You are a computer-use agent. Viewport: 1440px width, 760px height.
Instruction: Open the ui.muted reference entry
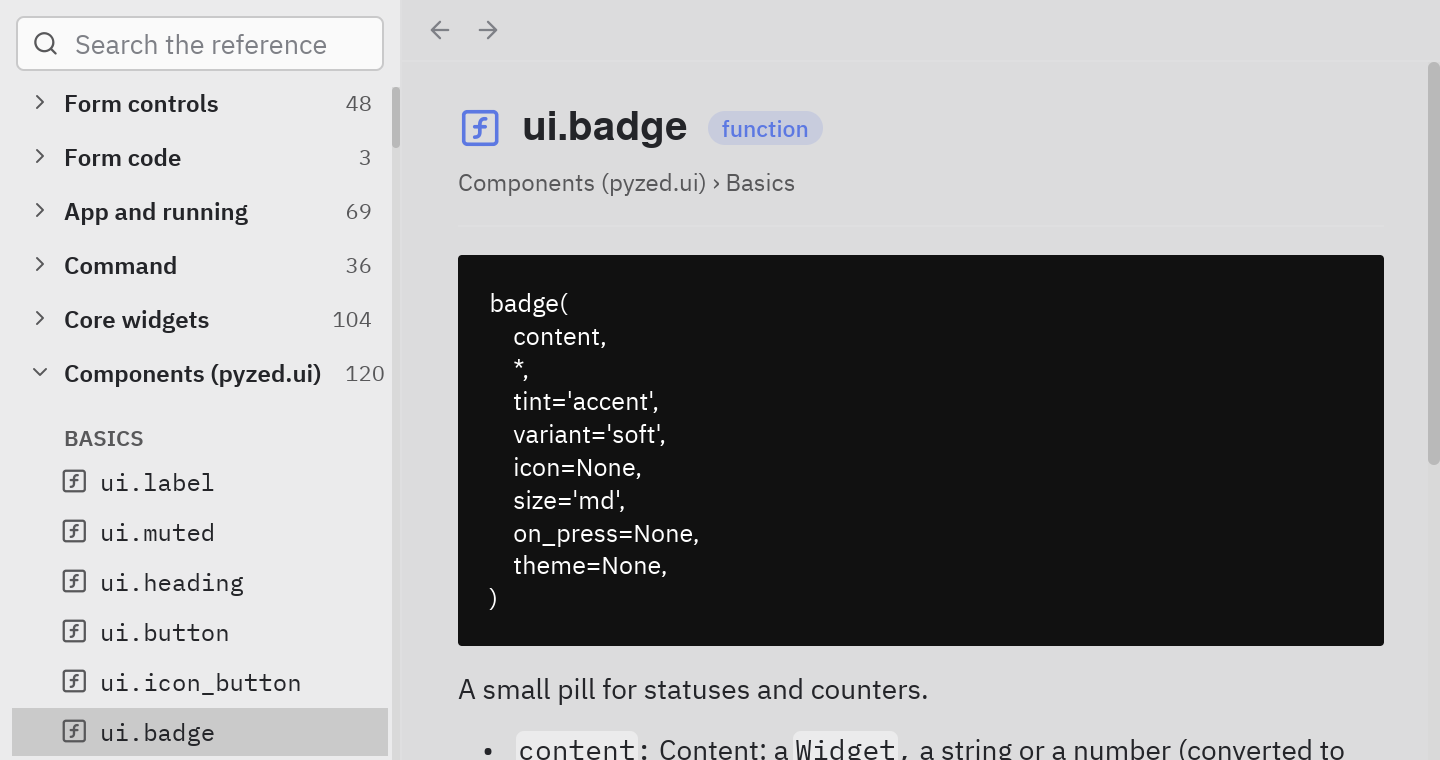pyautogui.click(x=200, y=532)
